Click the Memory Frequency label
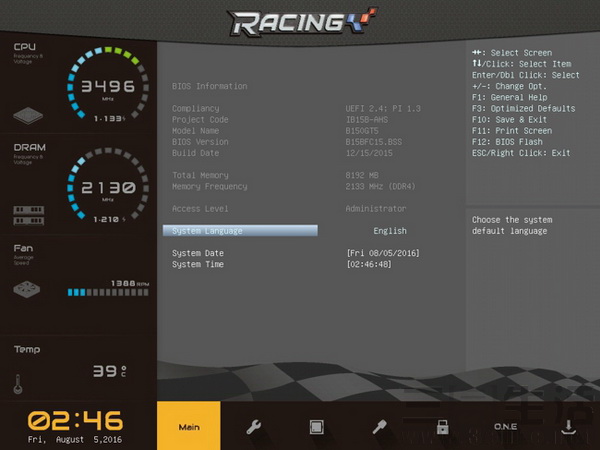The height and width of the screenshot is (450, 600). (210, 186)
